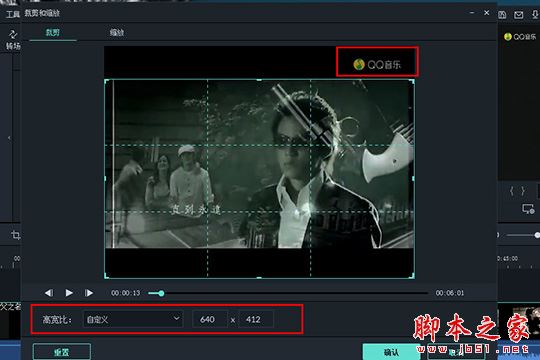Click the left-middle crop edge handle

click(x=105, y=178)
